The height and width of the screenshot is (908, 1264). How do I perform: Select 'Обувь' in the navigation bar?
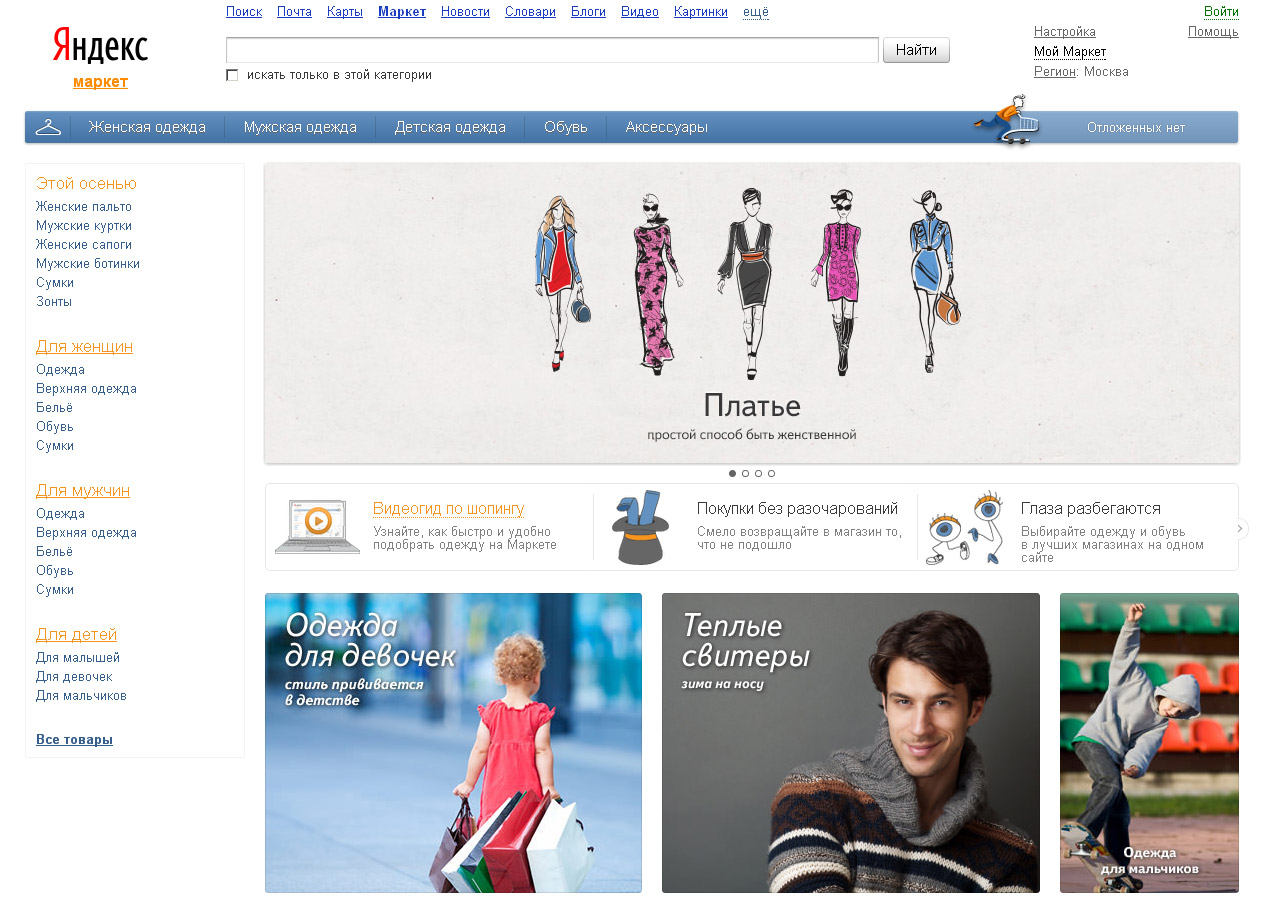tap(565, 127)
